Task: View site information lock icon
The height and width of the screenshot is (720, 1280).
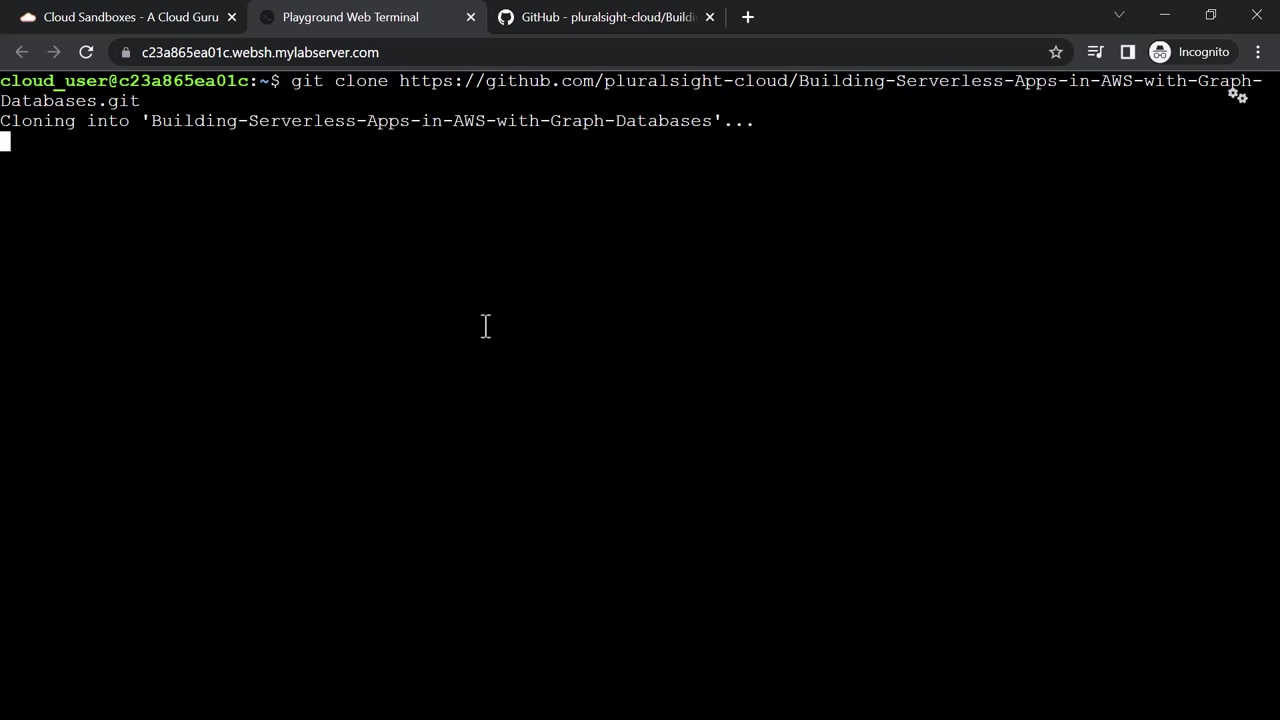Action: pos(125,52)
